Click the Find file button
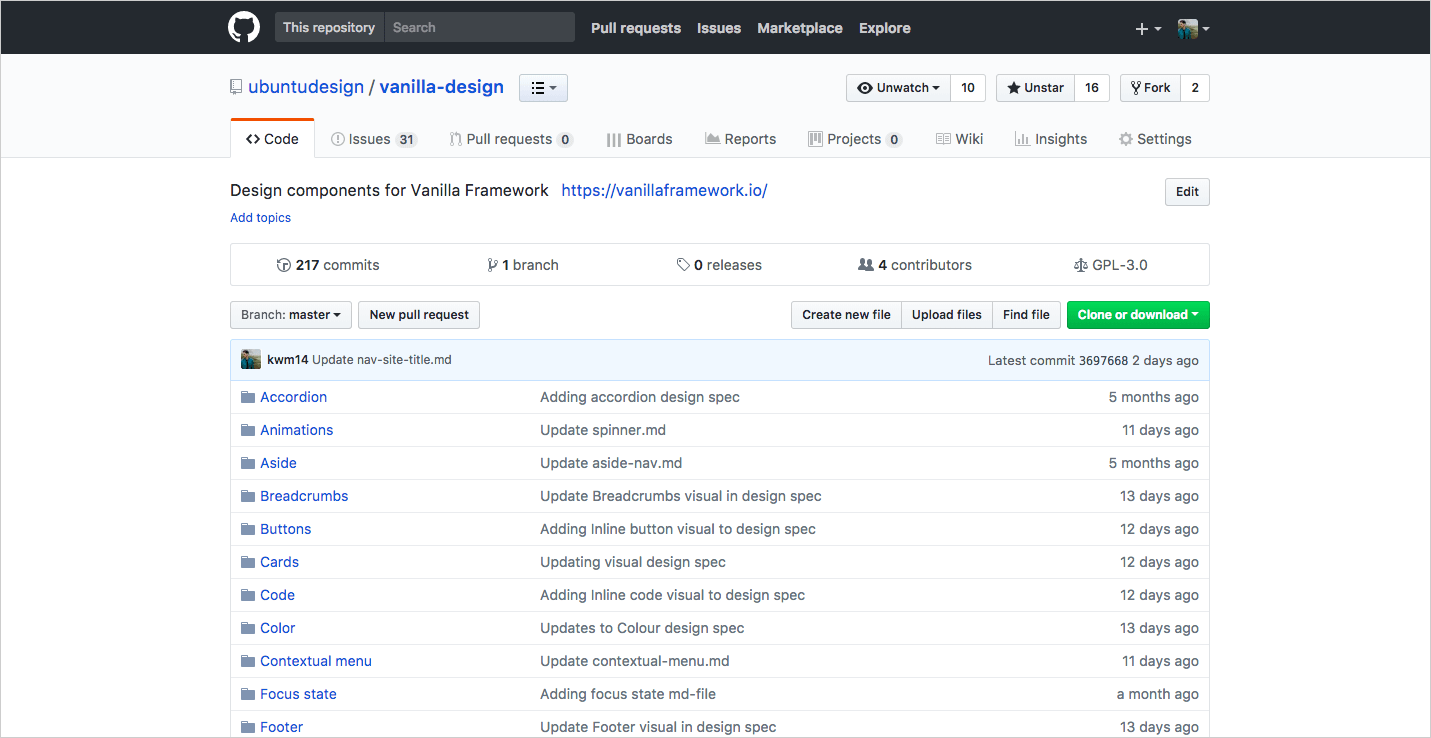The image size is (1431, 738). click(1026, 315)
